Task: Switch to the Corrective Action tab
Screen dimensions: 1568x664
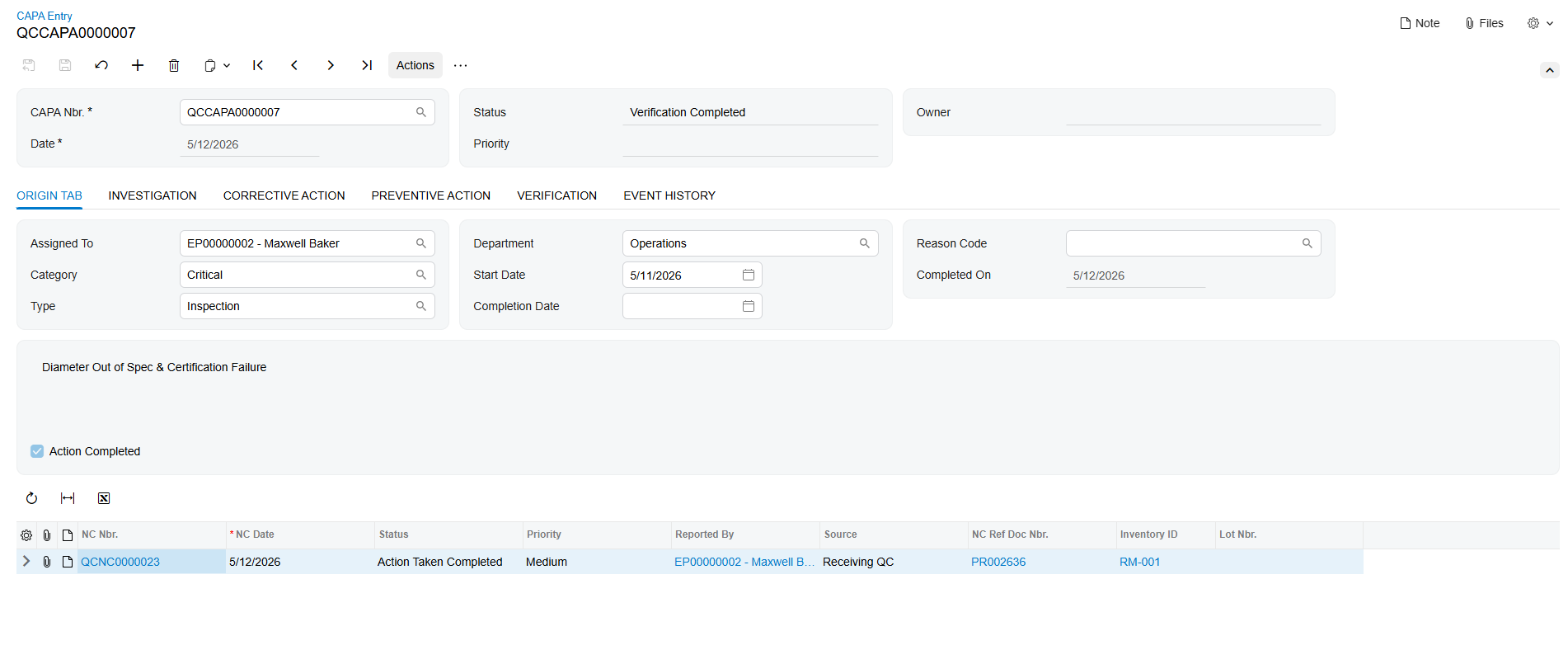Action: (x=284, y=195)
